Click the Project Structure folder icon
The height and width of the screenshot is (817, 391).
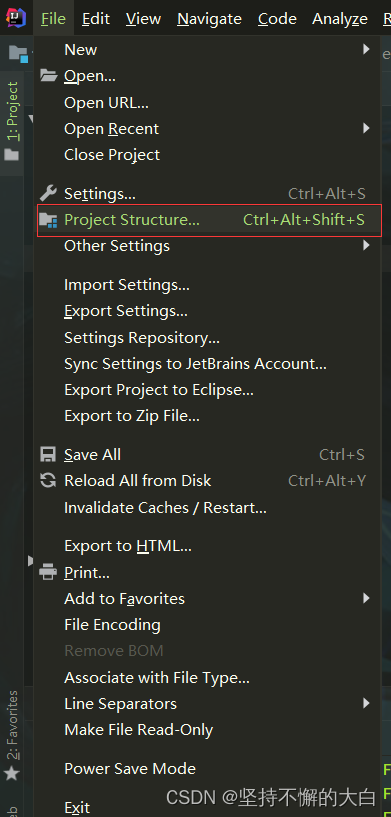48,220
